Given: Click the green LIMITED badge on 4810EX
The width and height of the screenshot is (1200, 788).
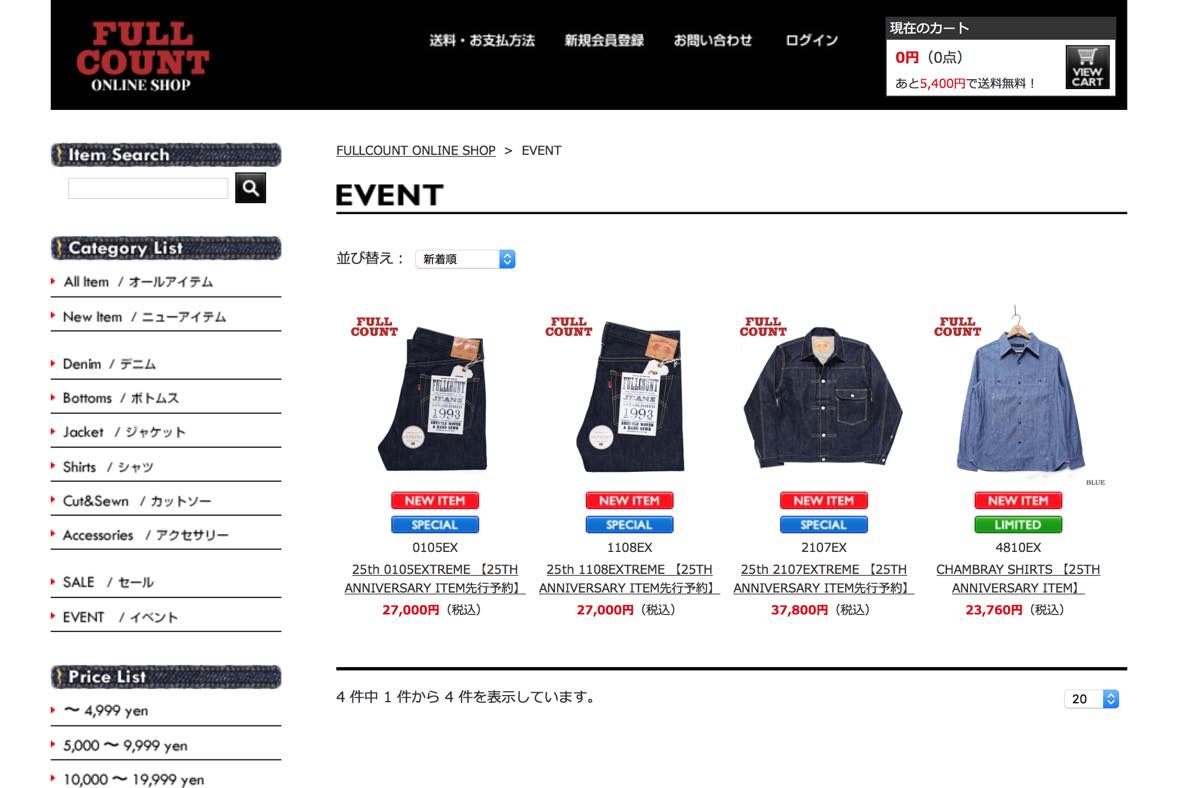Looking at the screenshot, I should [x=1018, y=524].
